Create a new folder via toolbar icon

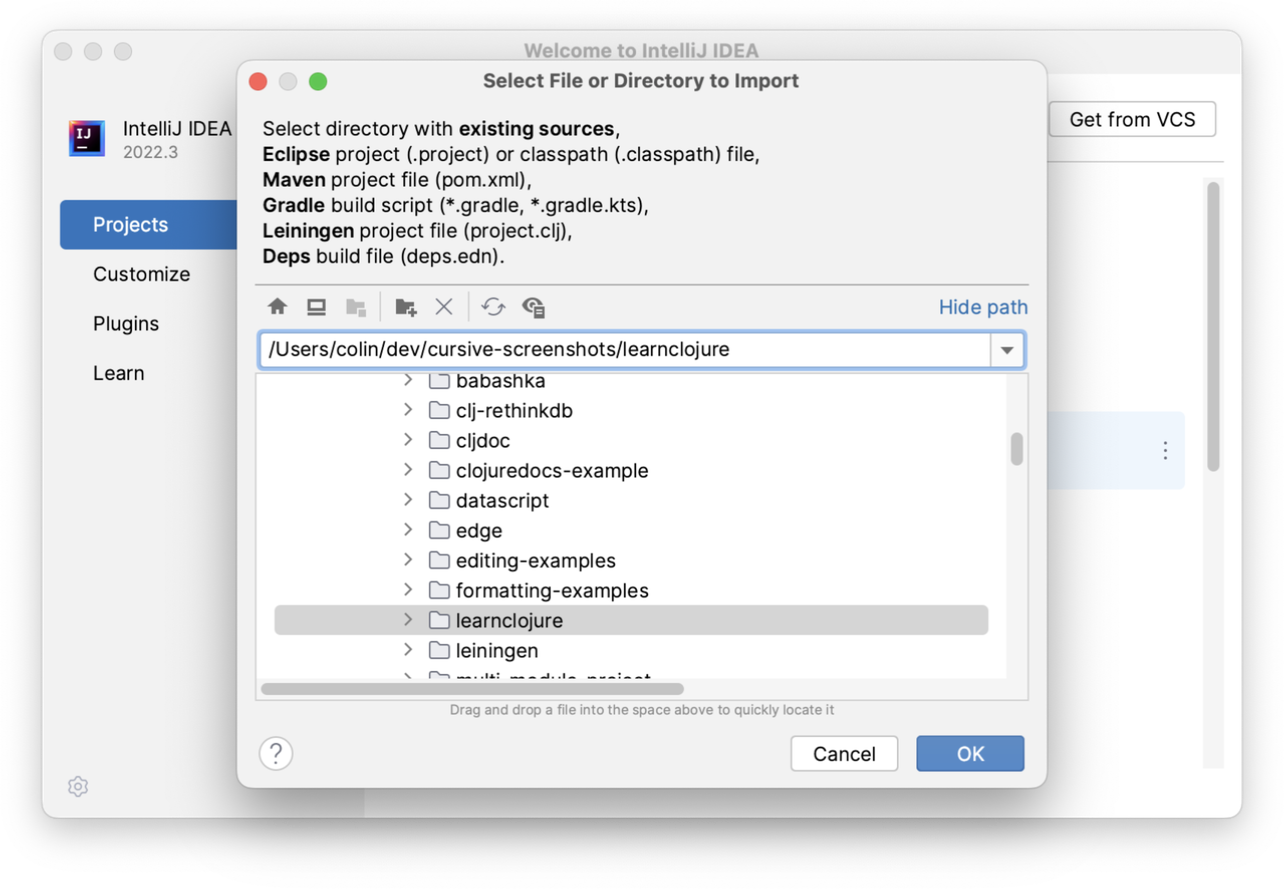[x=405, y=307]
